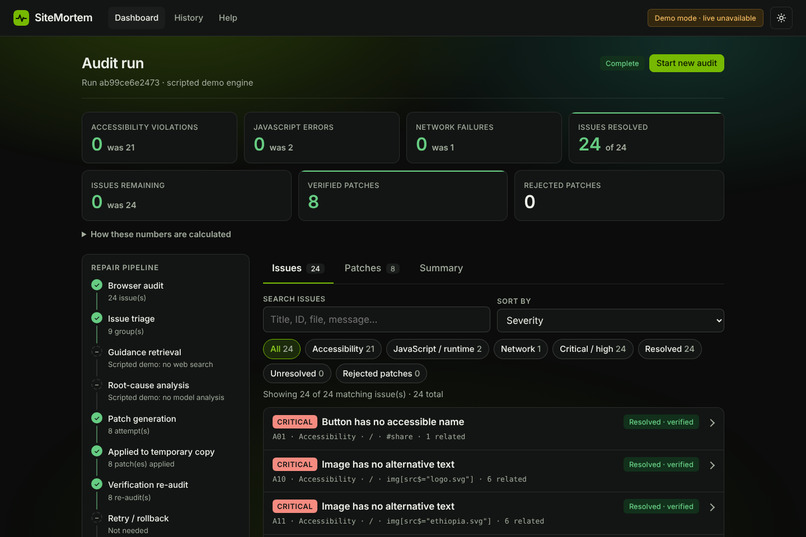Screen dimensions: 806x537
Task: Click Resolved verified badge on A10 row
Action: click(x=661, y=465)
